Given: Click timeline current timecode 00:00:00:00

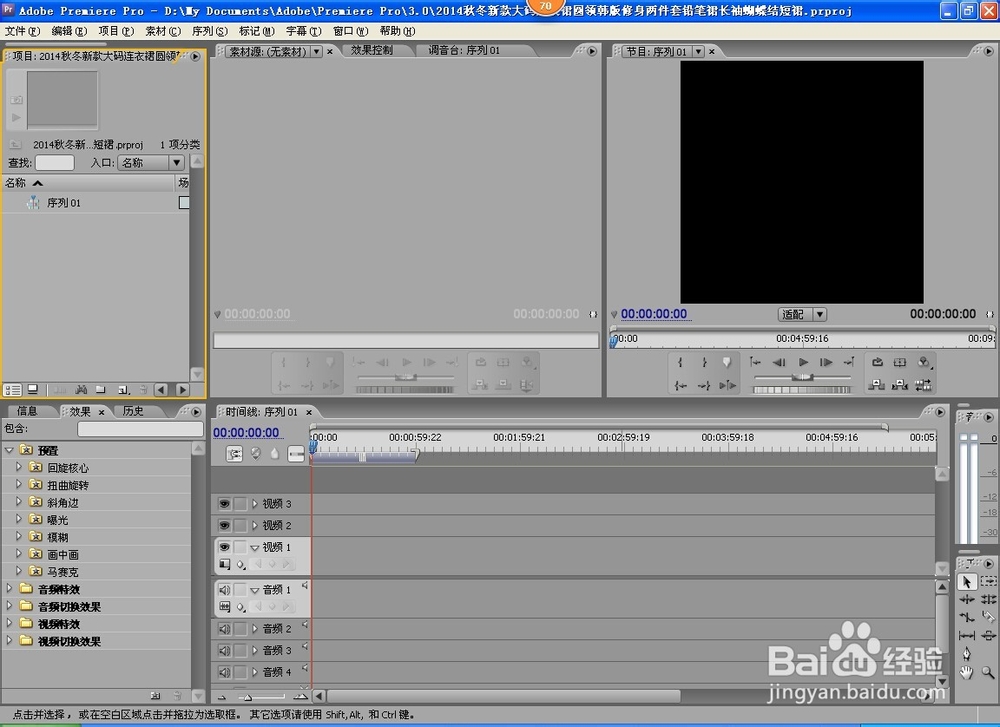Looking at the screenshot, I should [246, 432].
